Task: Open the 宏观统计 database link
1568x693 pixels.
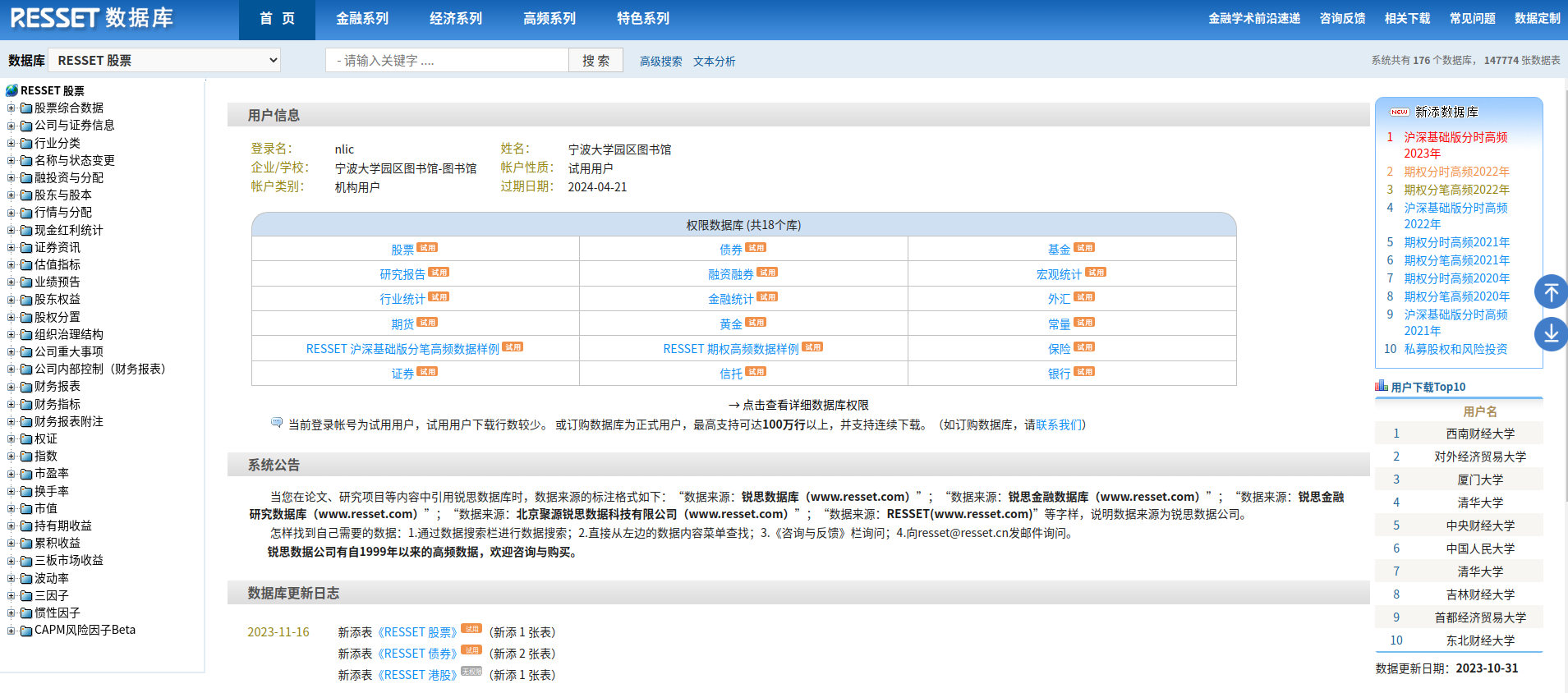Action: click(x=1060, y=274)
